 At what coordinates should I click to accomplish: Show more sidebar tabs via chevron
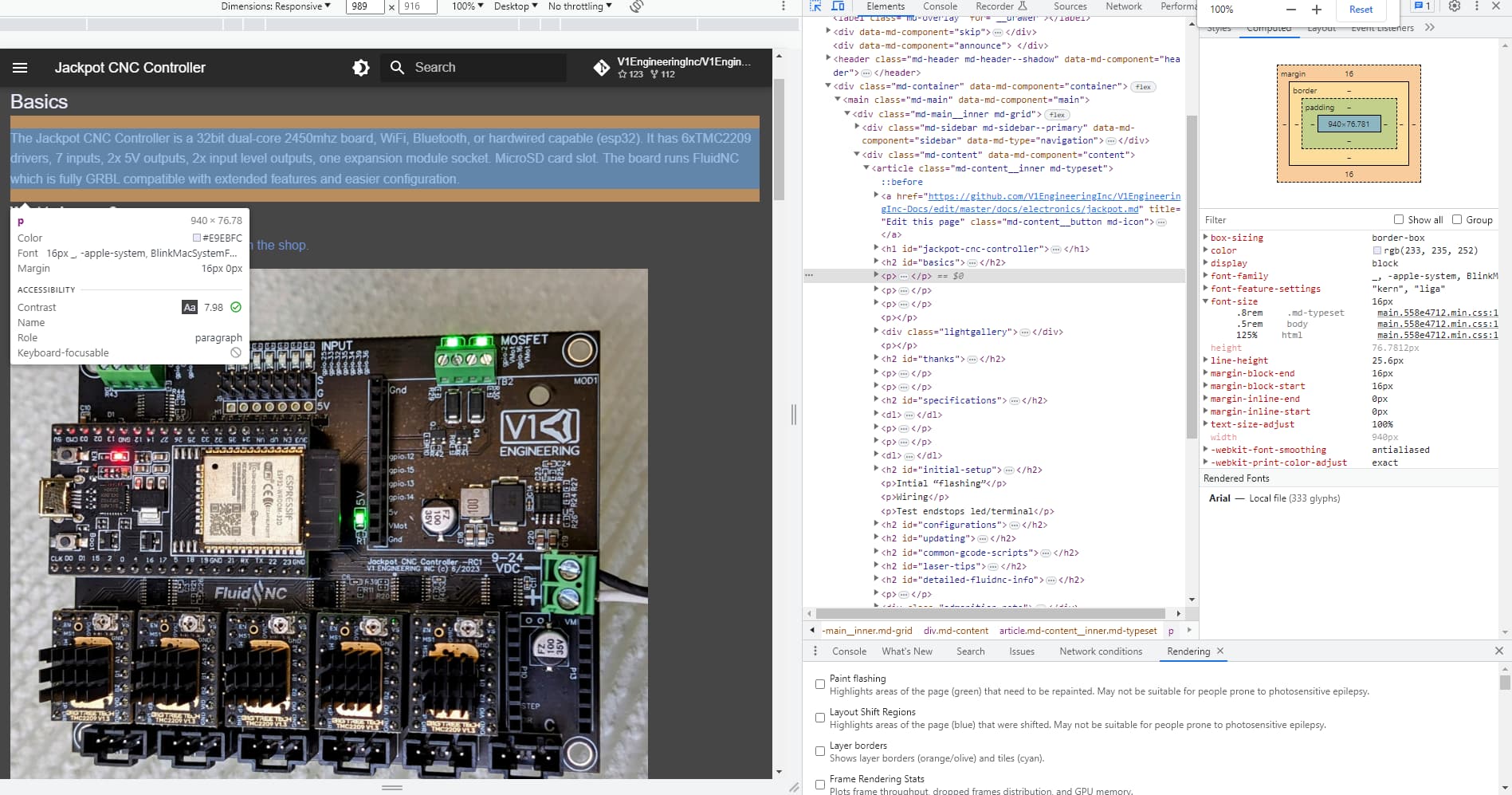[1430, 28]
